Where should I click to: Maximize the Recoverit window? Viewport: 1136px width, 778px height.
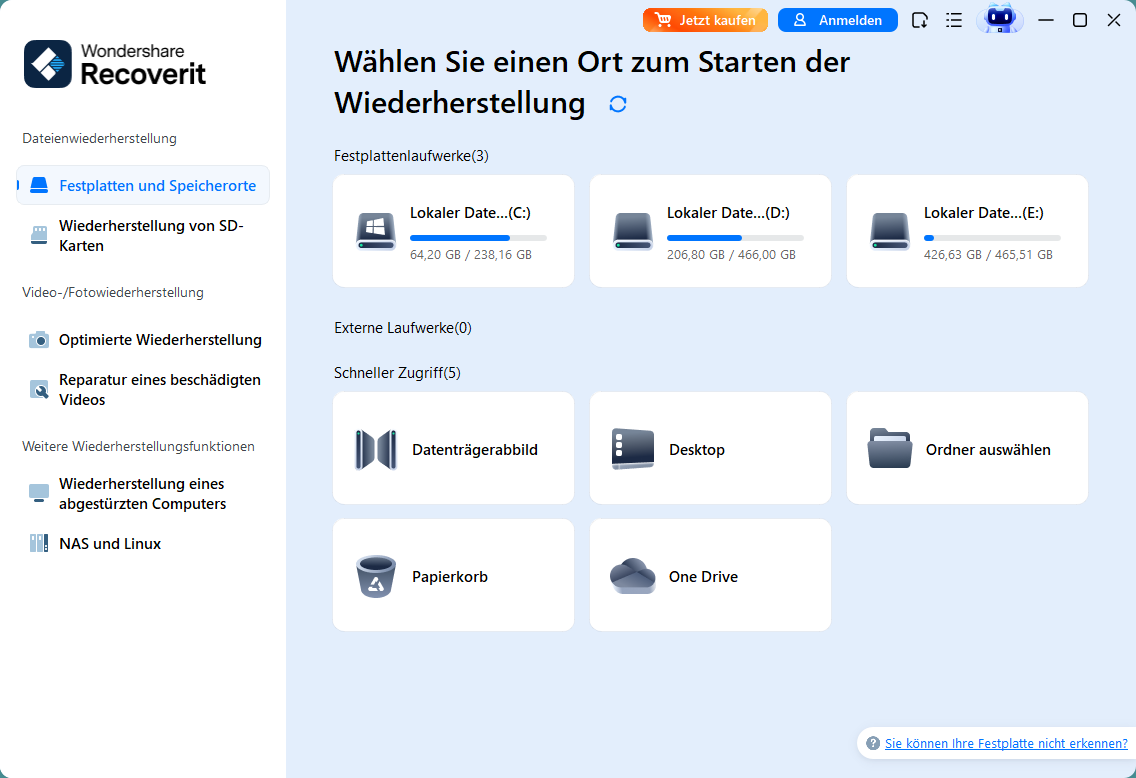(1079, 20)
